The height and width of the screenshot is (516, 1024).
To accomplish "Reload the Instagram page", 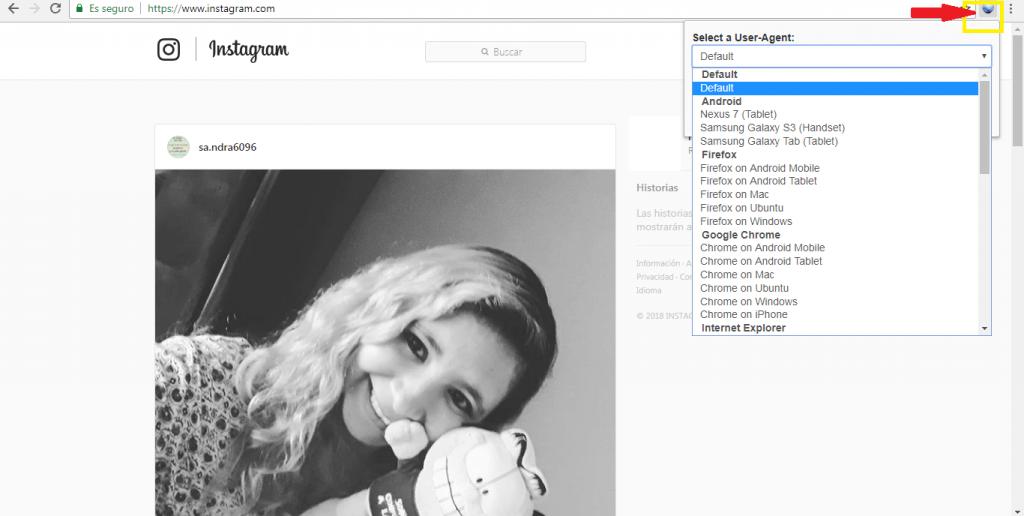I will [56, 8].
